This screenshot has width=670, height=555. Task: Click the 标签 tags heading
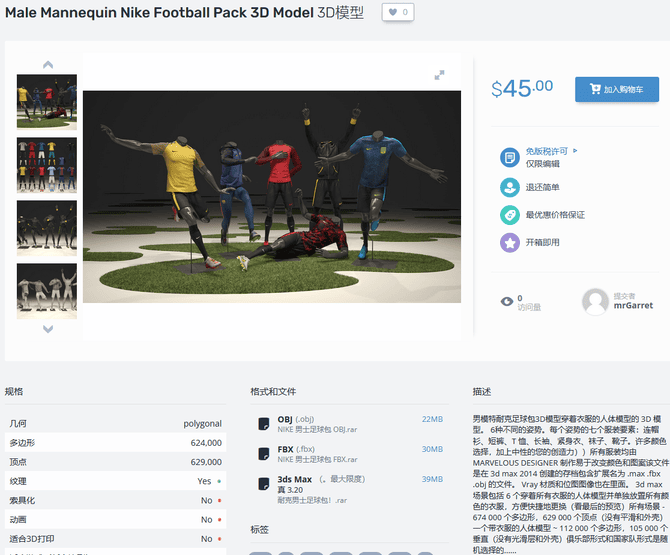click(x=259, y=529)
